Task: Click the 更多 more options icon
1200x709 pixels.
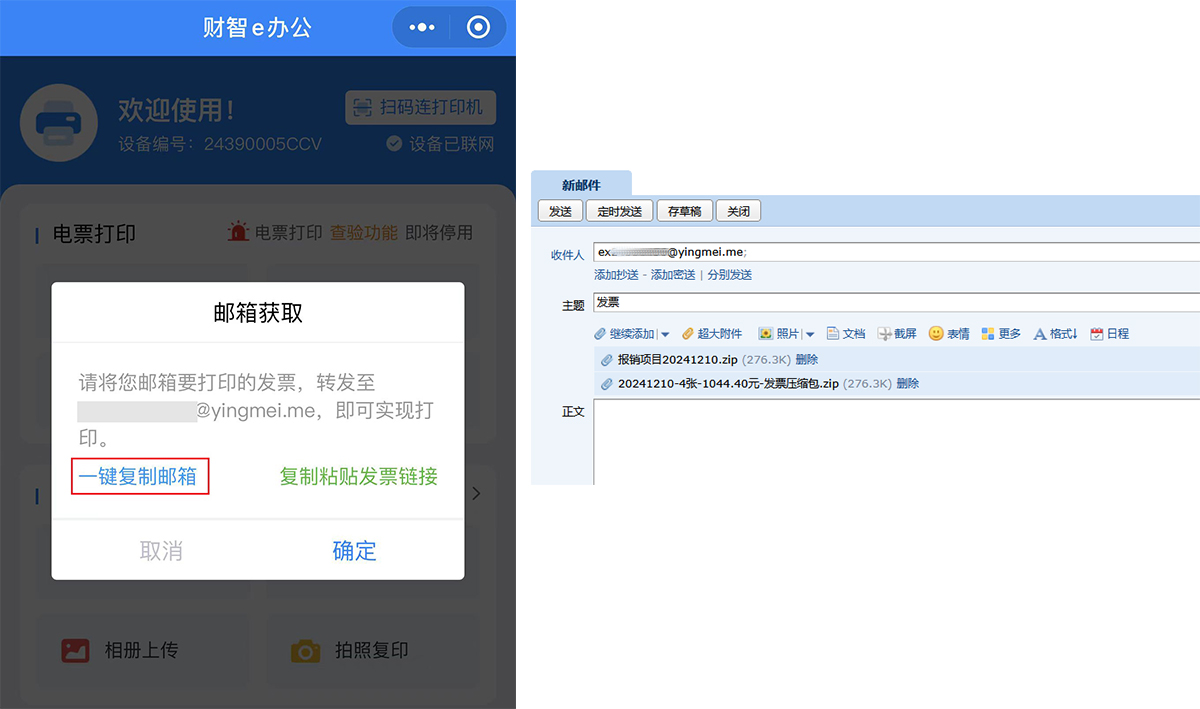Action: 988,334
